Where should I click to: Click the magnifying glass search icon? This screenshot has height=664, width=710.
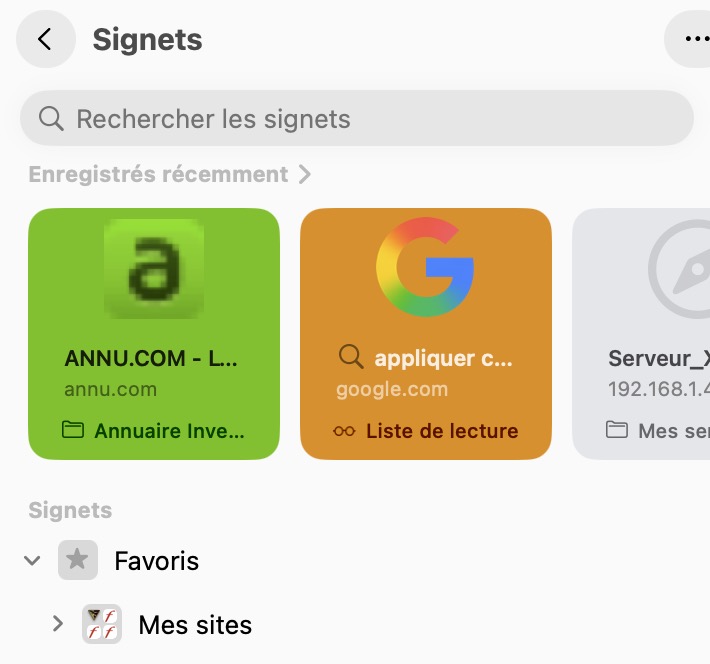[51, 119]
